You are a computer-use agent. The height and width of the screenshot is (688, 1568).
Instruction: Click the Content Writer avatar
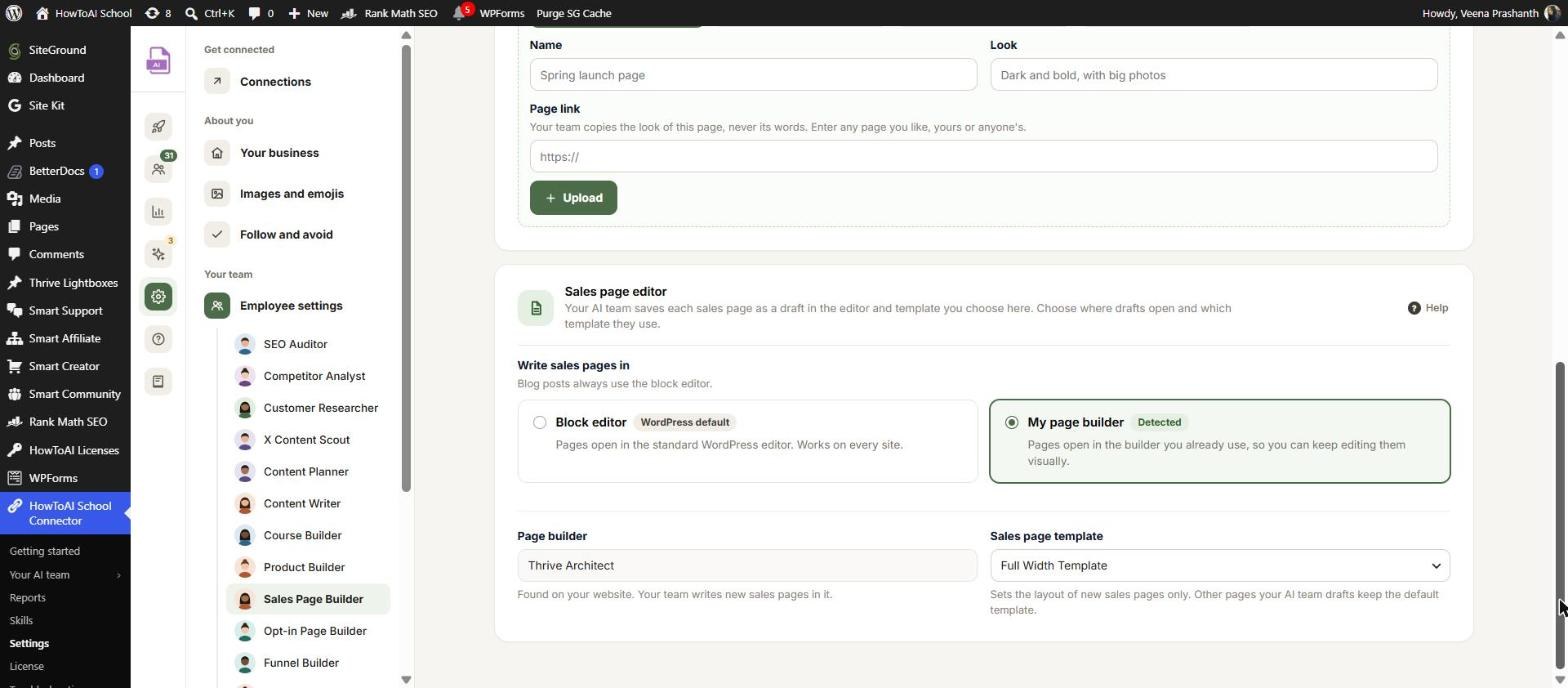coord(245,504)
